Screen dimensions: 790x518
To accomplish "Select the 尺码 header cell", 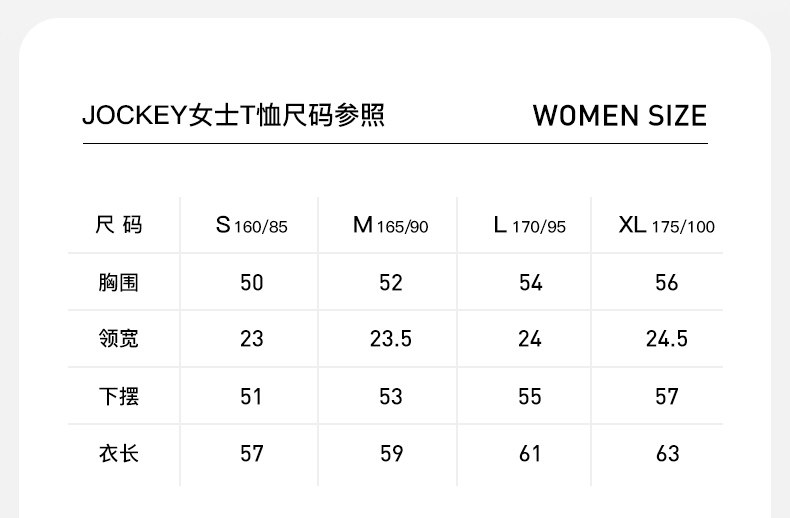I will [x=119, y=225].
